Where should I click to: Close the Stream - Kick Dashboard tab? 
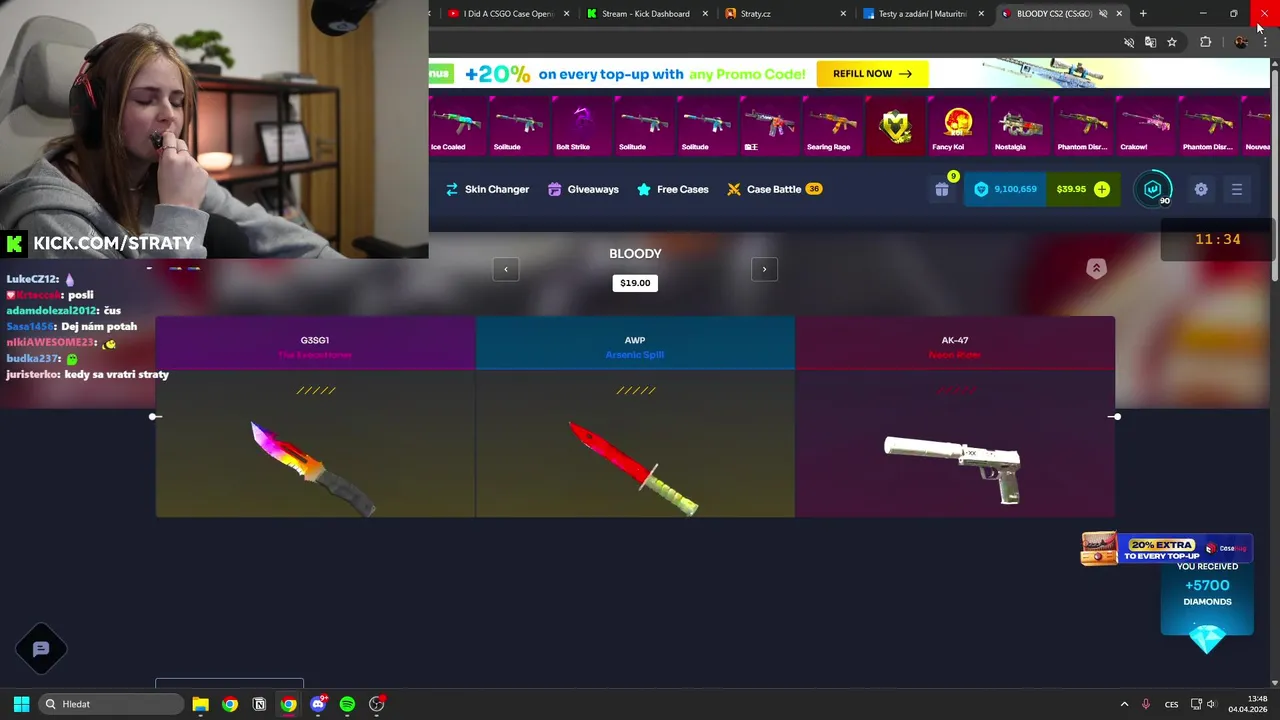(x=705, y=14)
